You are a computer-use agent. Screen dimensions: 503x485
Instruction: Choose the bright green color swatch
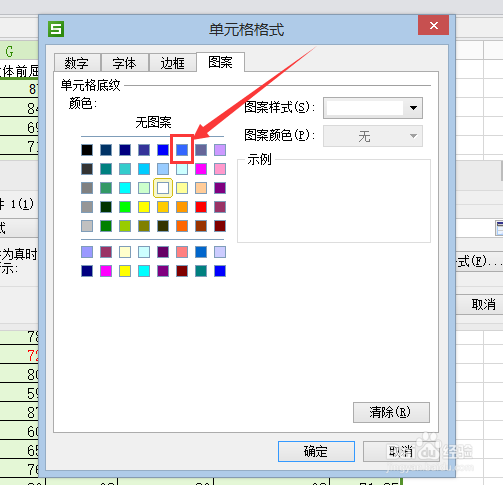[x=125, y=207]
